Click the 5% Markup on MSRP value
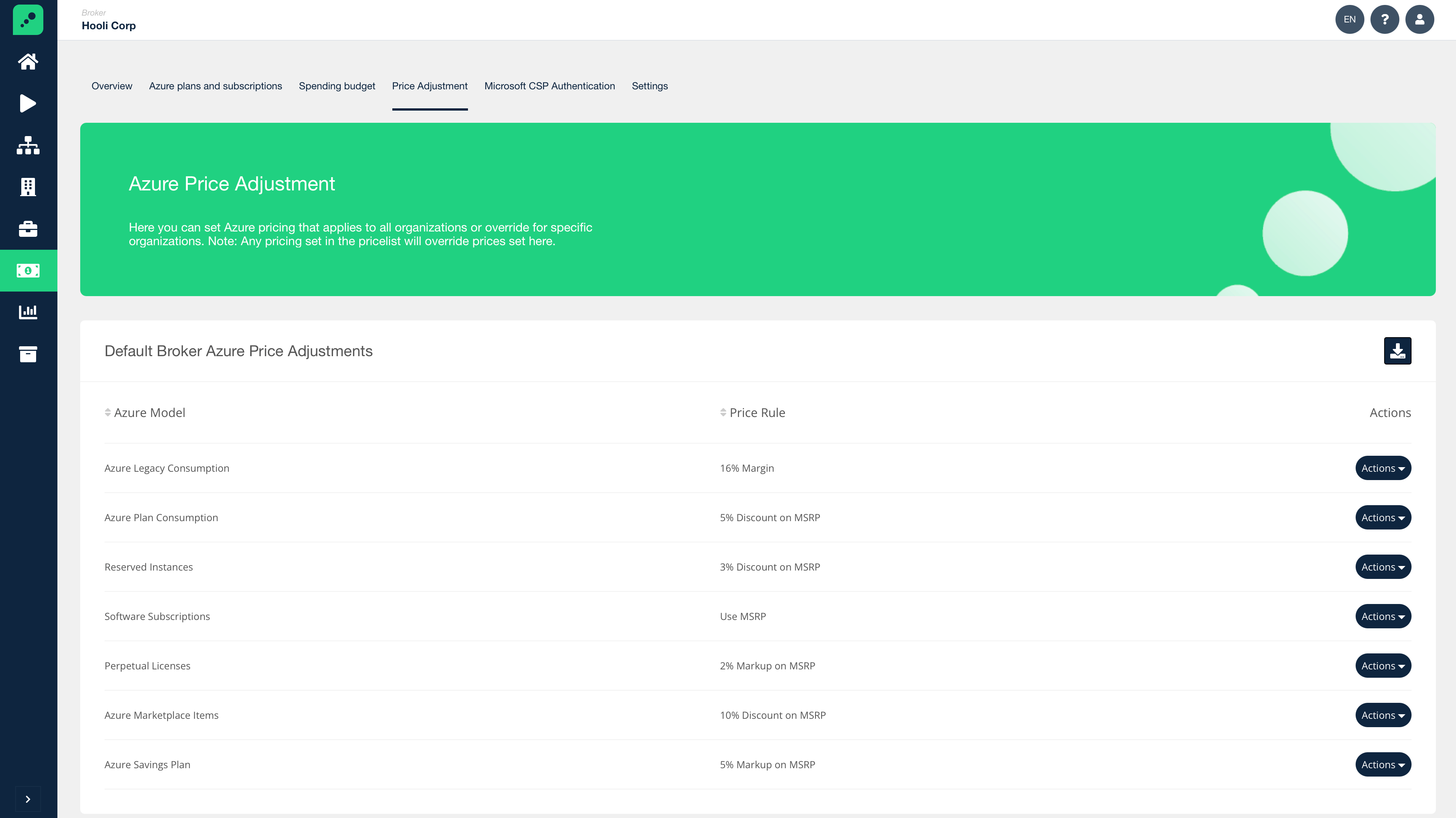 (x=768, y=764)
